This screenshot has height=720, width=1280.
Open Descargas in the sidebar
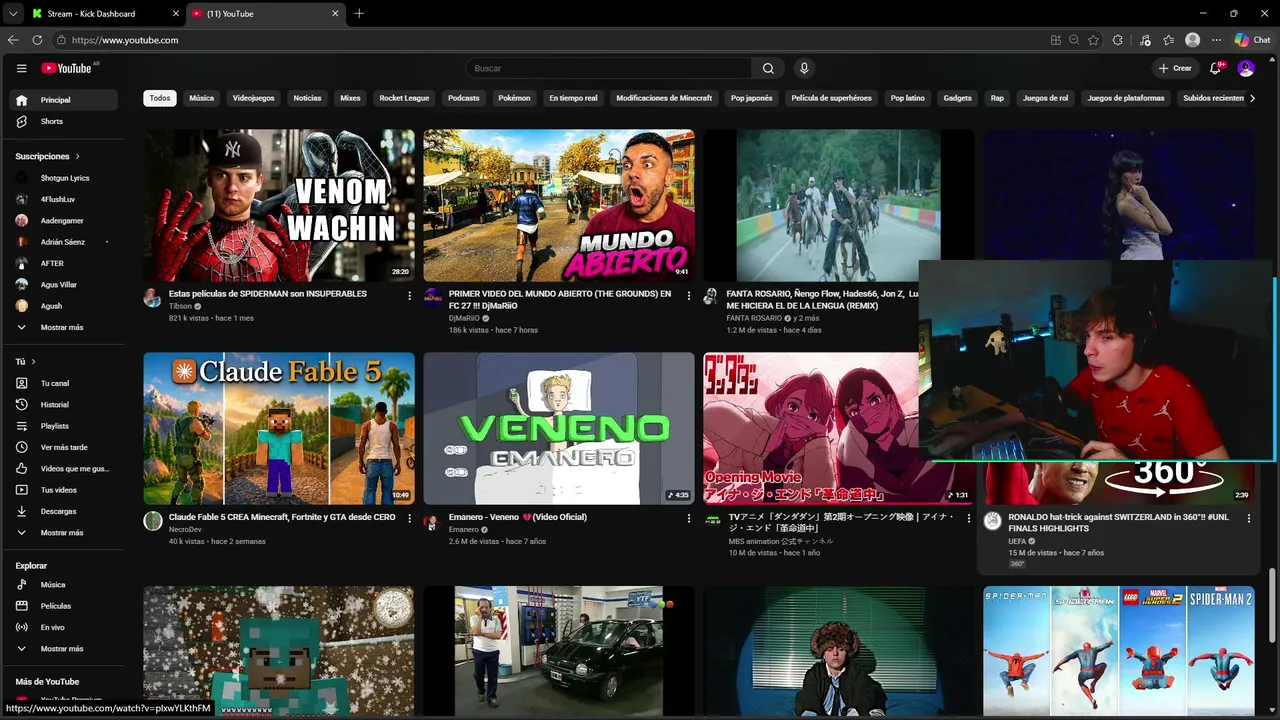click(x=65, y=511)
